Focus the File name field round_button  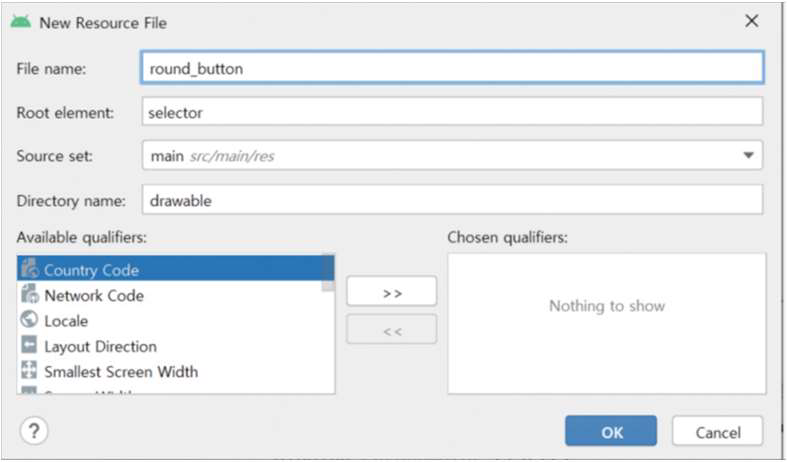452,67
